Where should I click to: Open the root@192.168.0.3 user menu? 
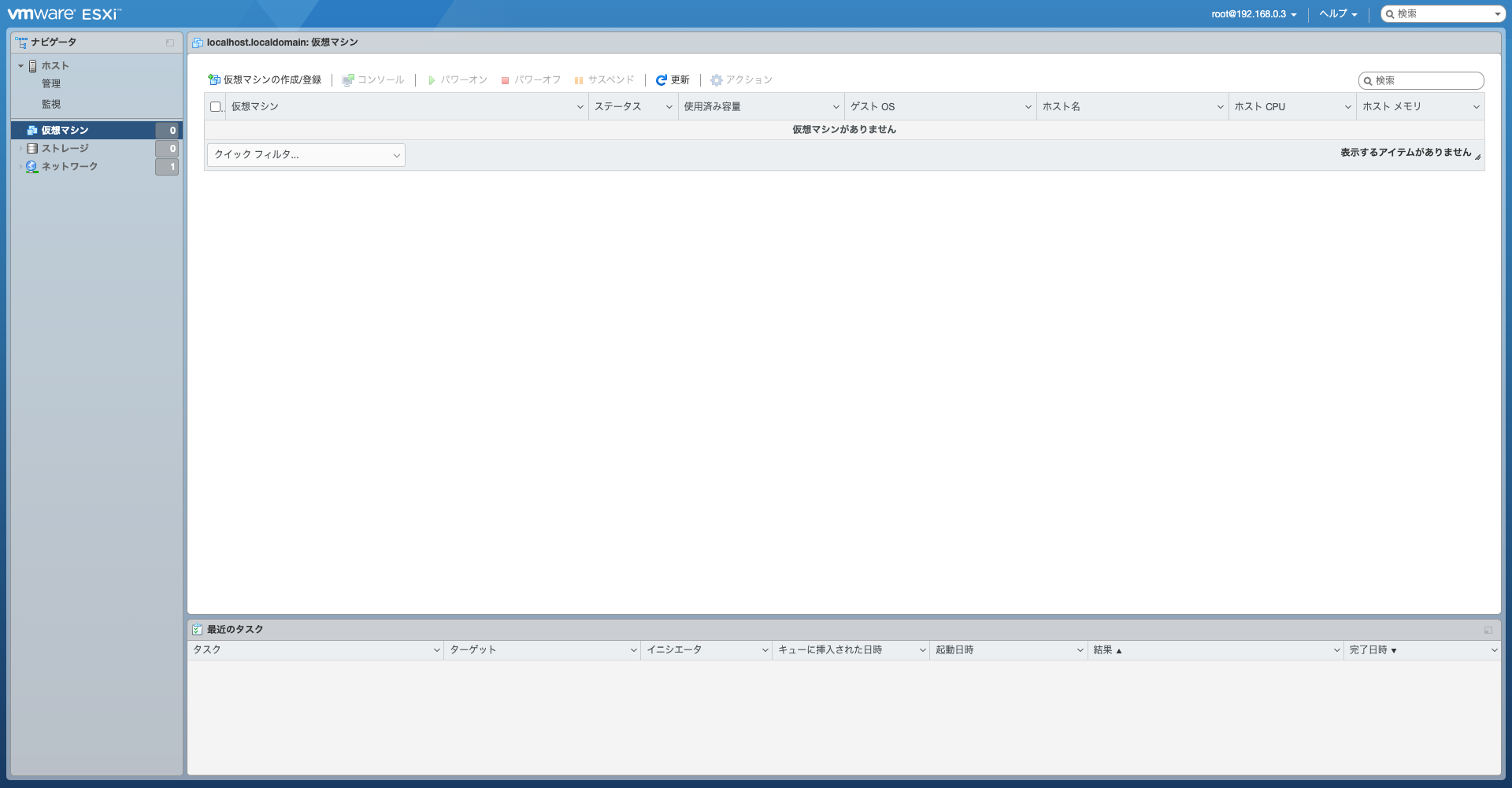[1254, 14]
